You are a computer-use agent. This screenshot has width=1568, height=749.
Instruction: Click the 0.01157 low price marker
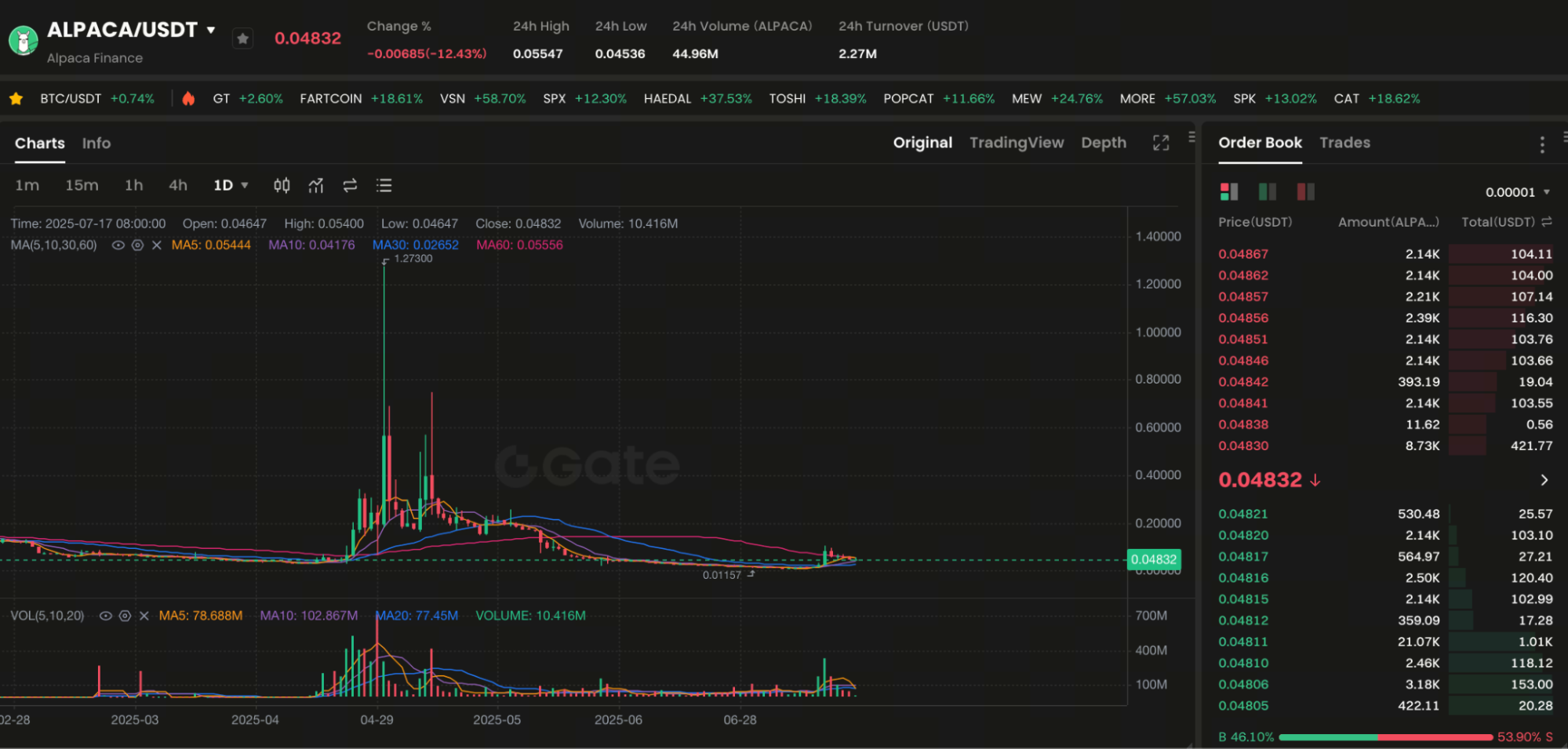(x=722, y=575)
